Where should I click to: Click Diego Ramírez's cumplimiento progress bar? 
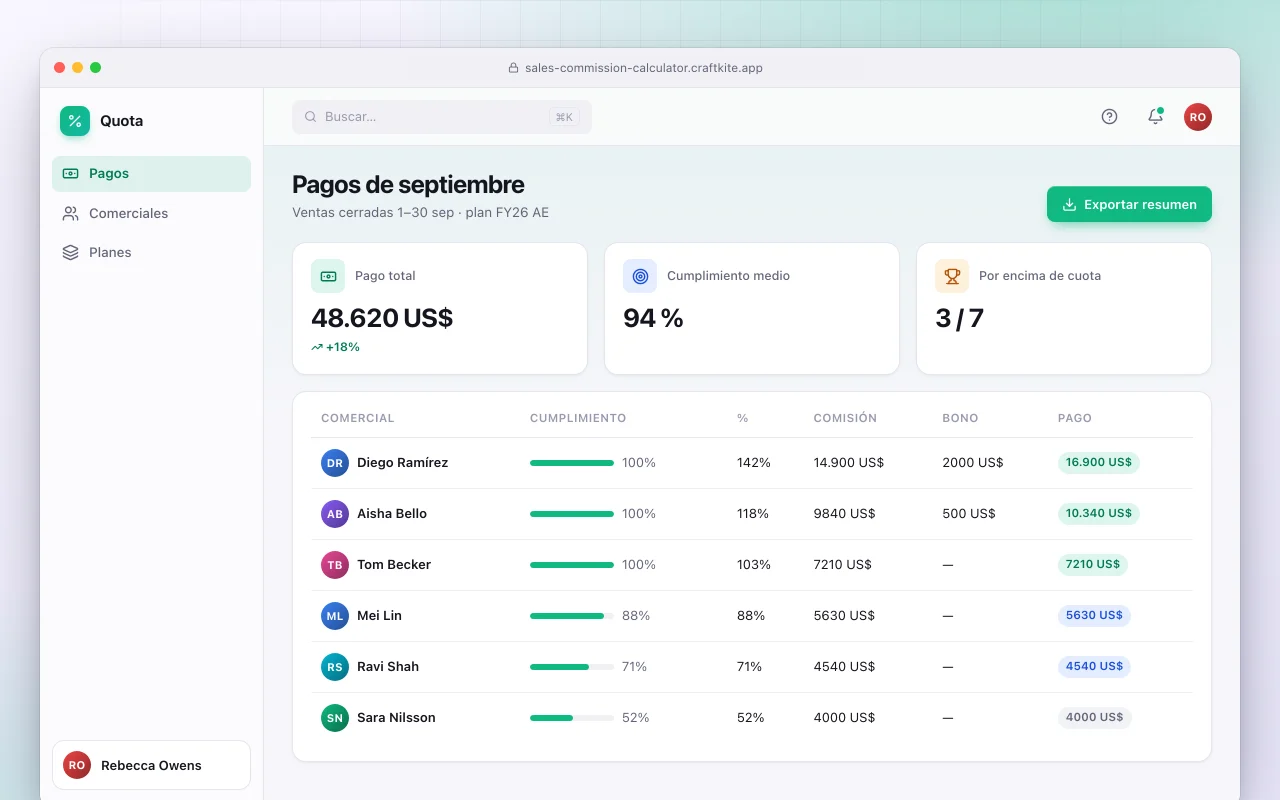pyautogui.click(x=572, y=463)
